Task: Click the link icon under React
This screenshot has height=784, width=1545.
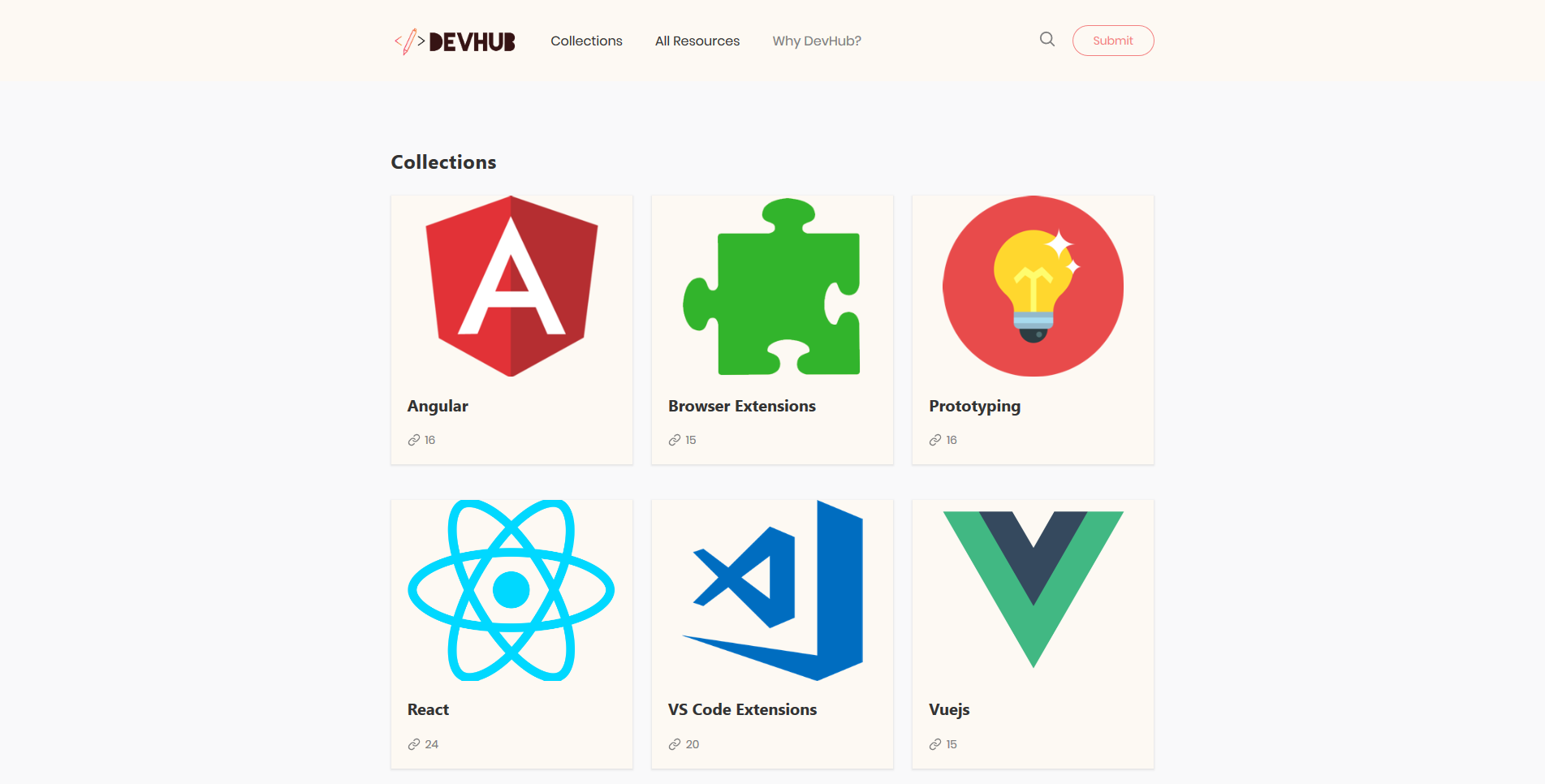Action: tap(413, 743)
